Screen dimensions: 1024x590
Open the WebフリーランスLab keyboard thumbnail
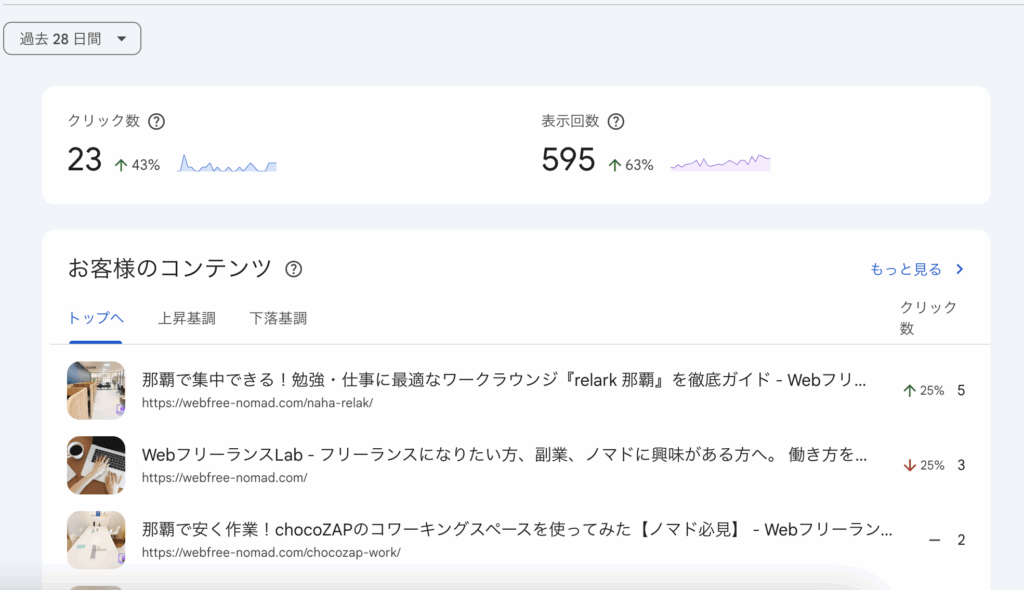coord(96,465)
